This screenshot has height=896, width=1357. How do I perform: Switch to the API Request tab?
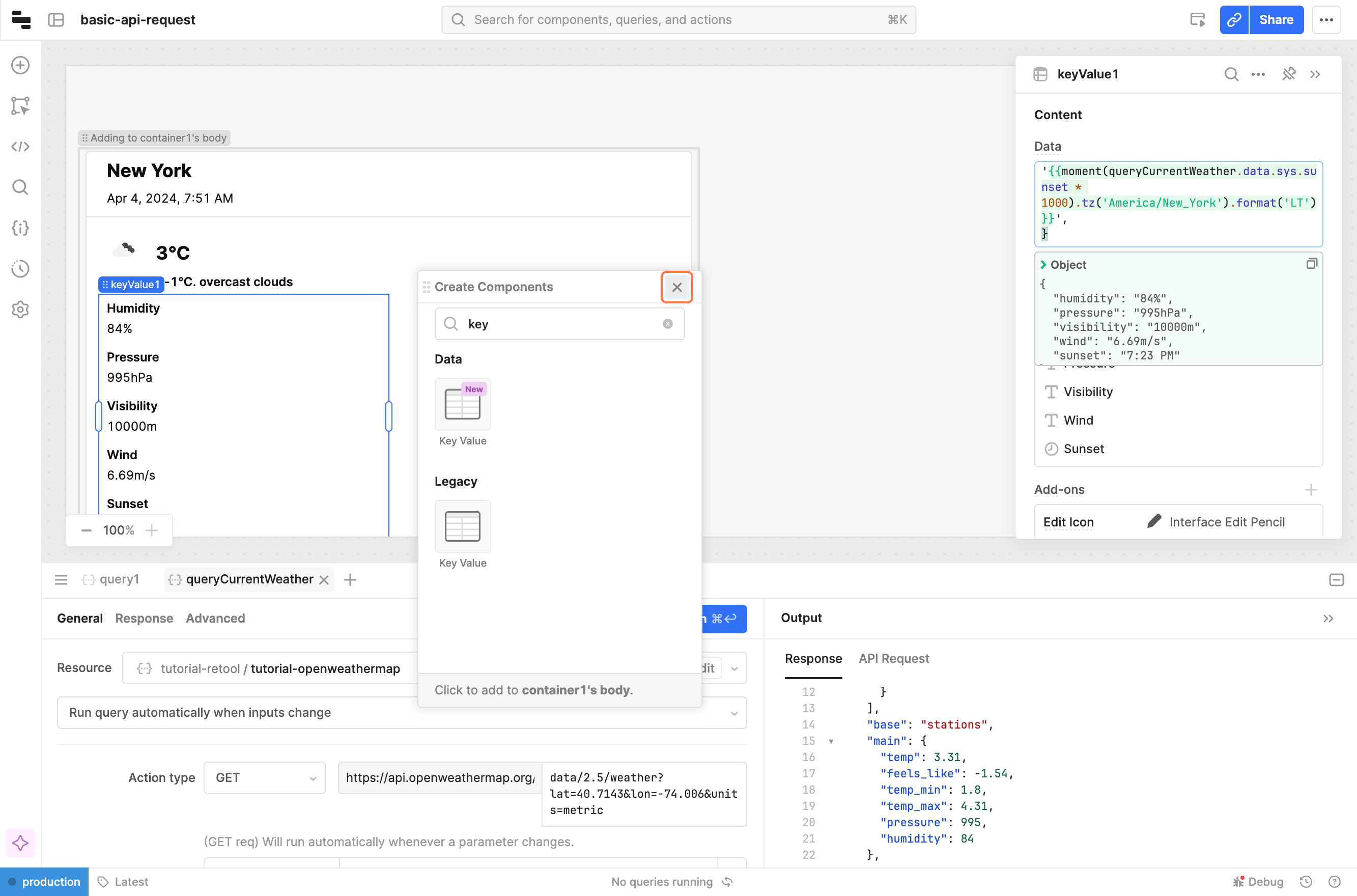pos(894,658)
